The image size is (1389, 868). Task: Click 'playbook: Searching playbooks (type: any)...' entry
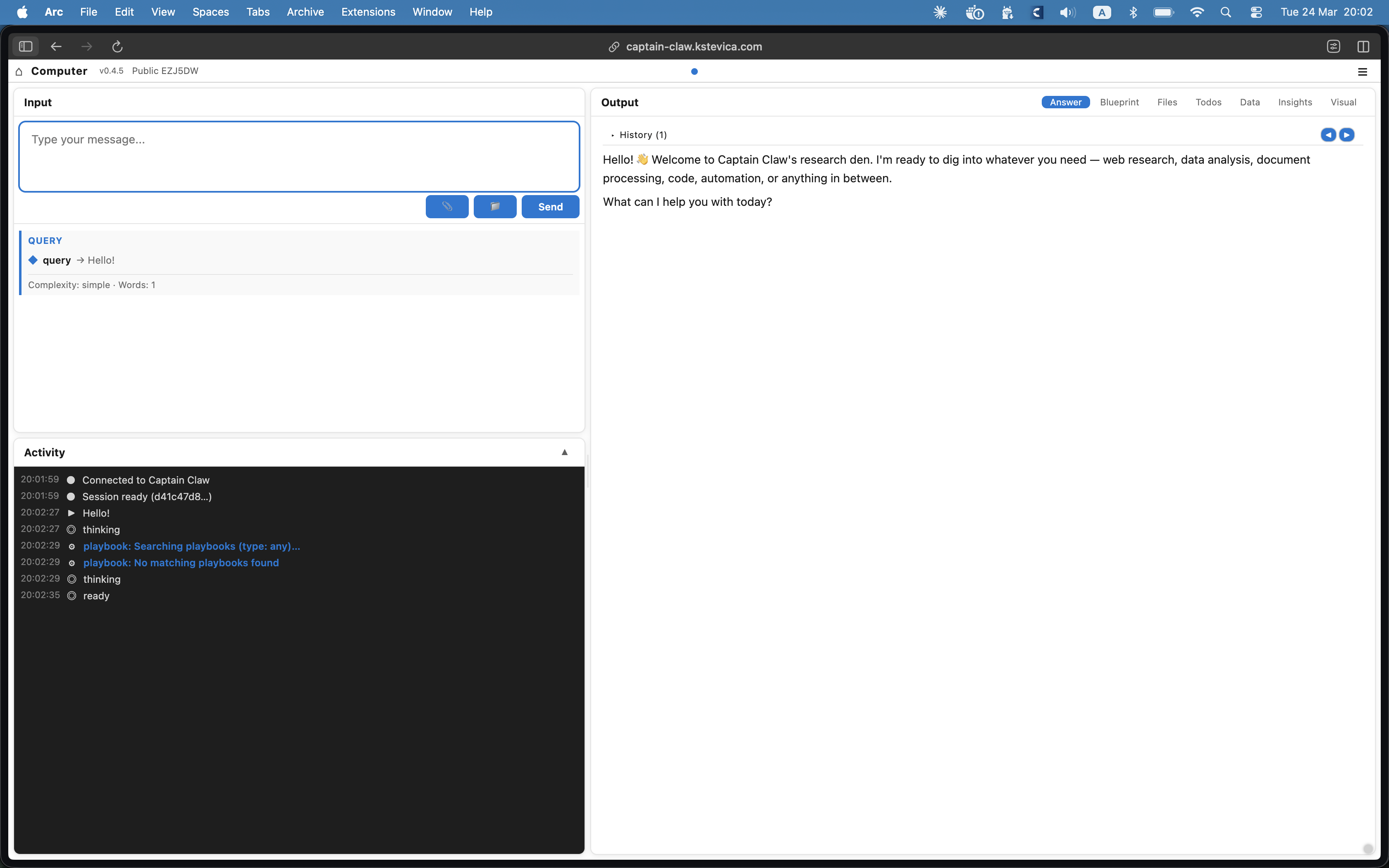[x=192, y=546]
